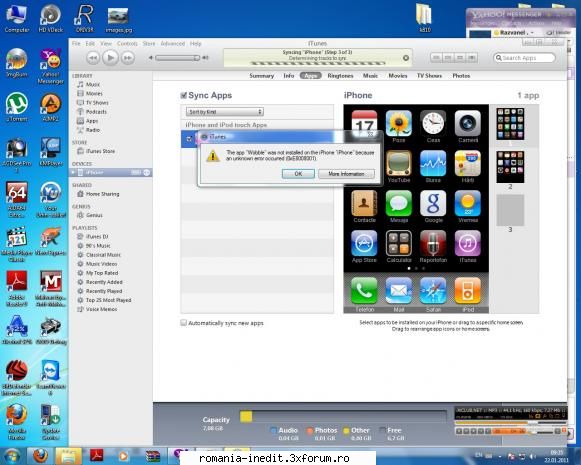Cancel sync via the status X icon
Viewport: 581px width, 465px height.
point(406,58)
